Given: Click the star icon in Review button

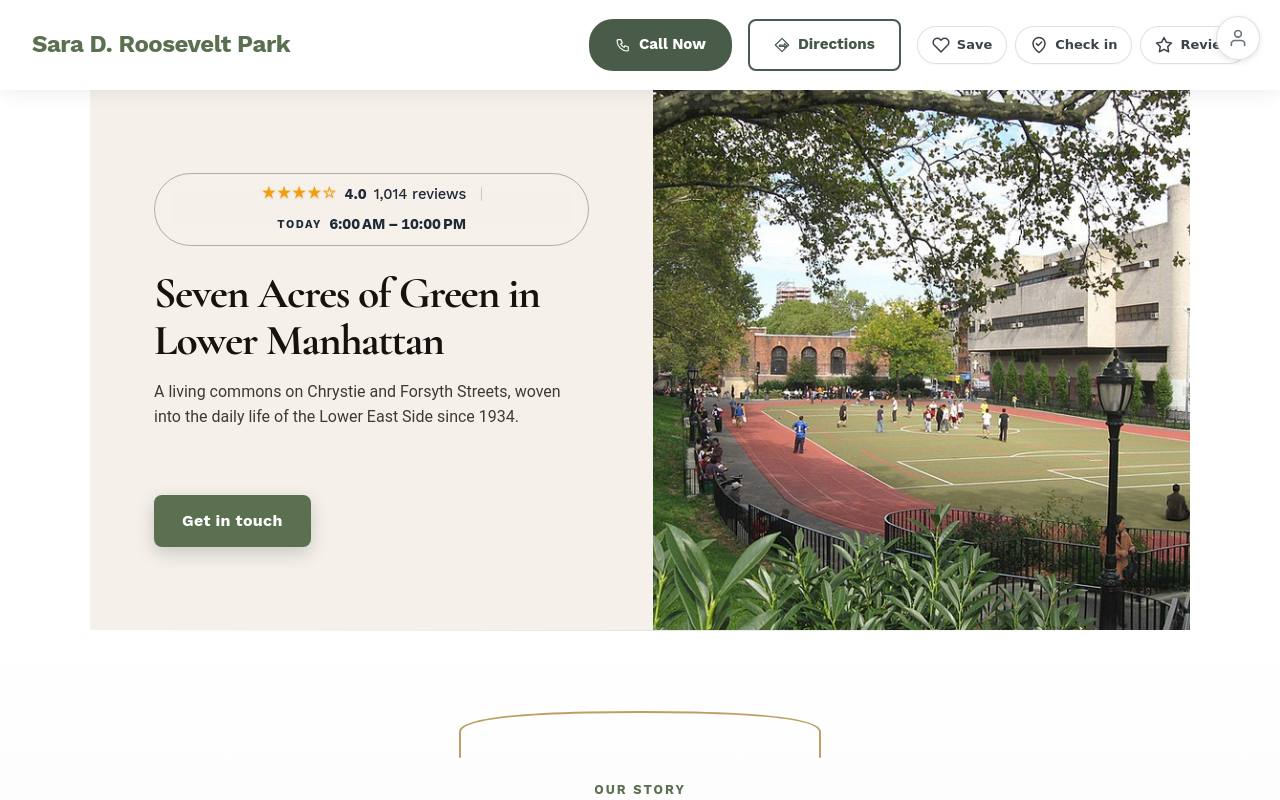Looking at the screenshot, I should pyautogui.click(x=1164, y=45).
